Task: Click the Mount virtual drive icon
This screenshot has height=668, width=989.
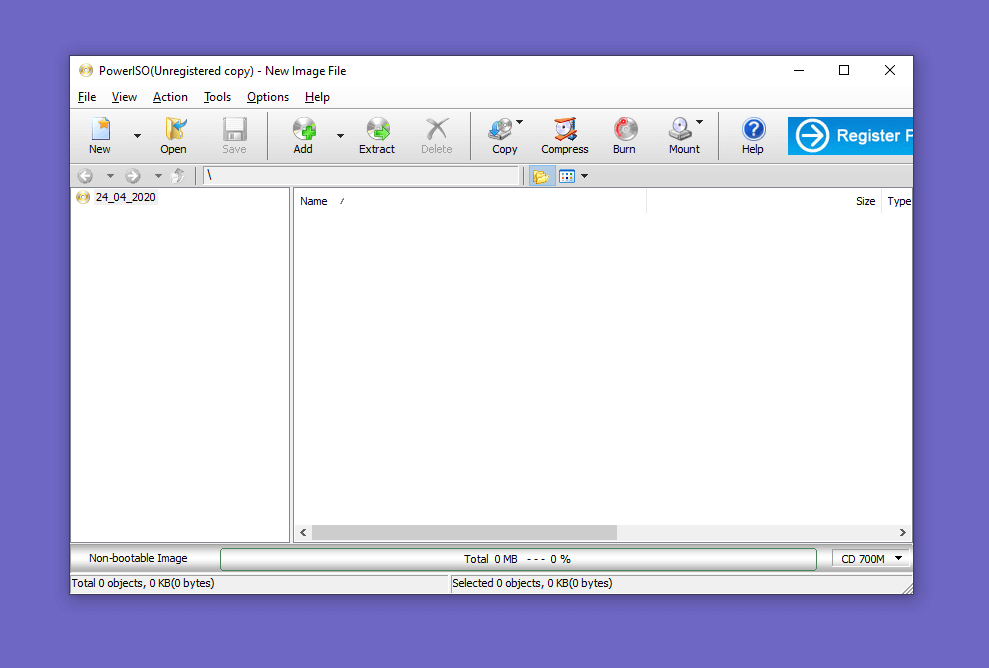Action: (682, 136)
